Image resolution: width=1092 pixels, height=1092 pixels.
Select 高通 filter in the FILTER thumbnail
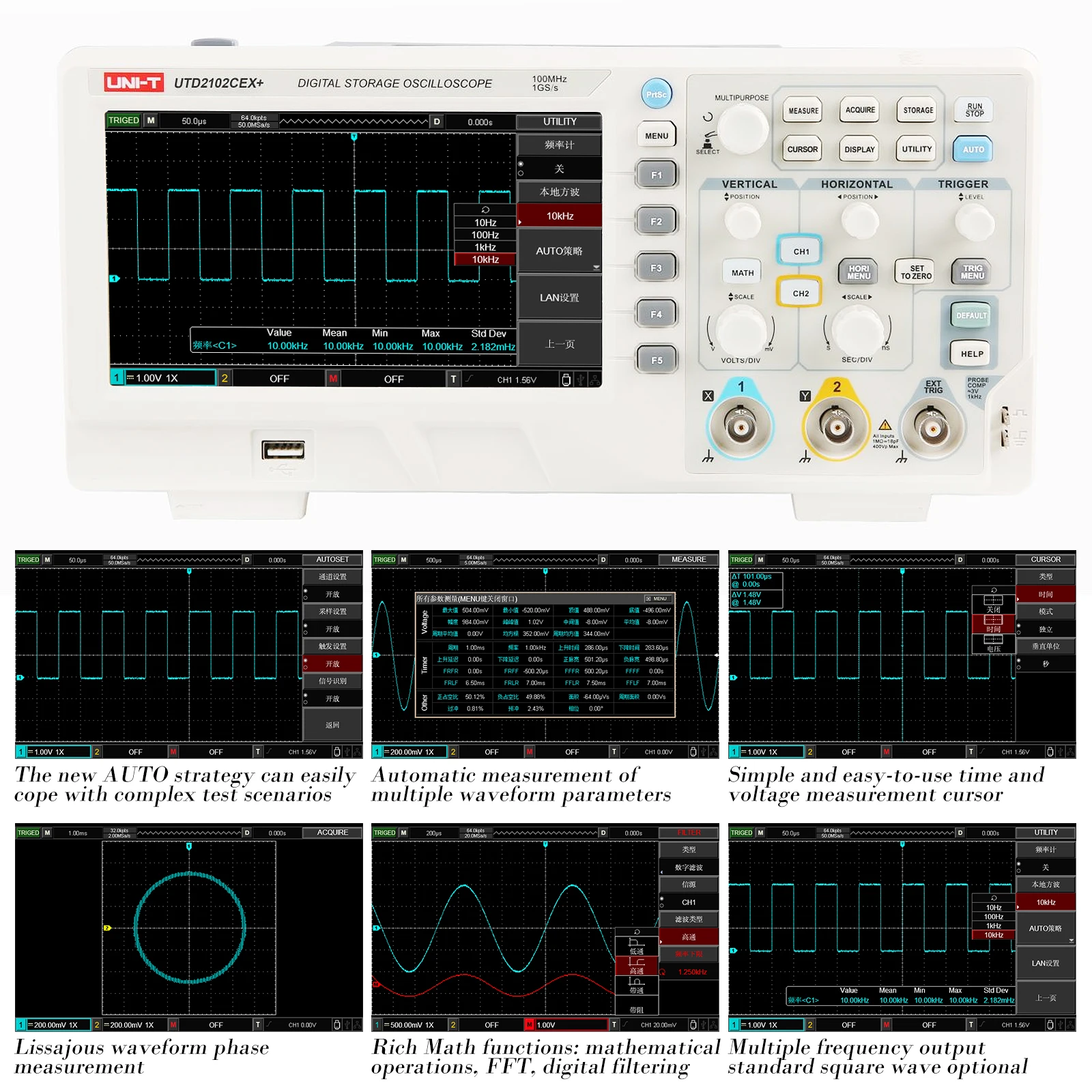[689, 937]
